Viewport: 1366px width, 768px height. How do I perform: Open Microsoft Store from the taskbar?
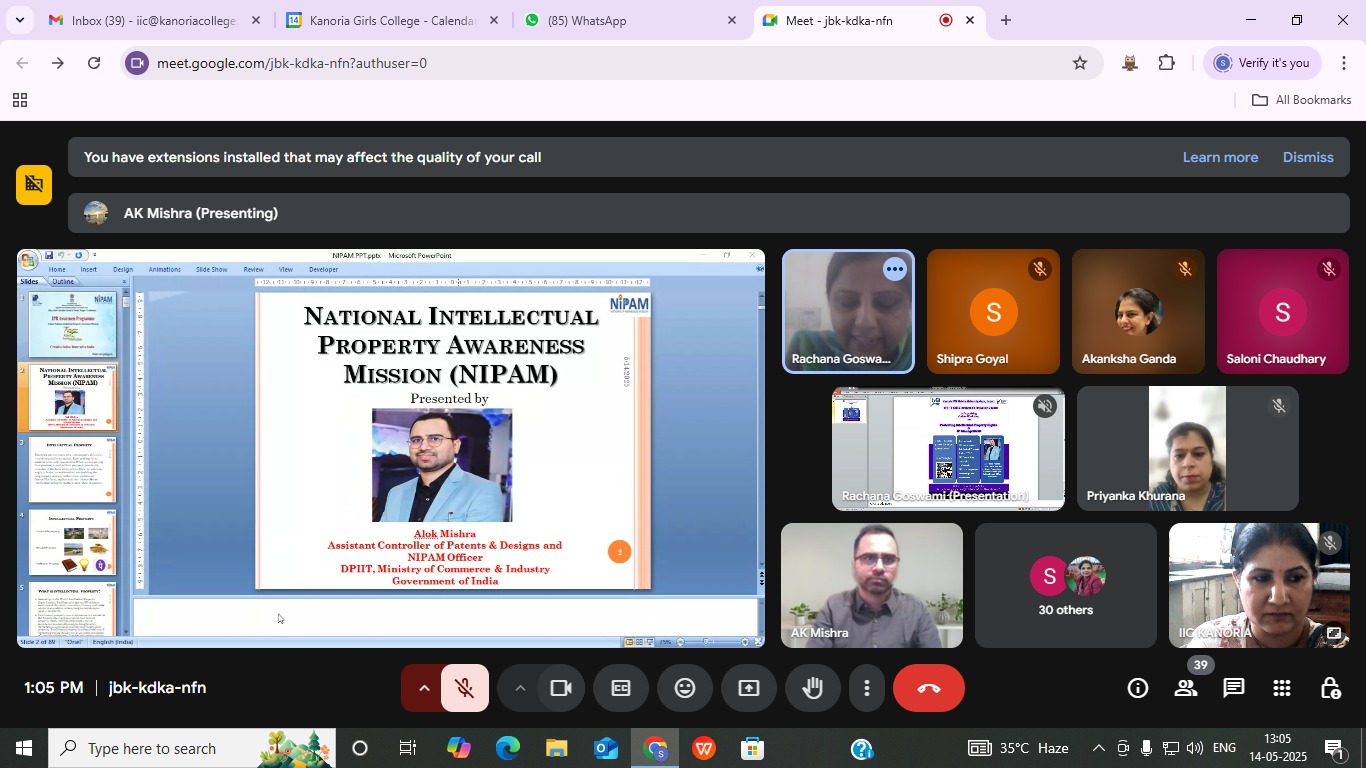[x=753, y=748]
